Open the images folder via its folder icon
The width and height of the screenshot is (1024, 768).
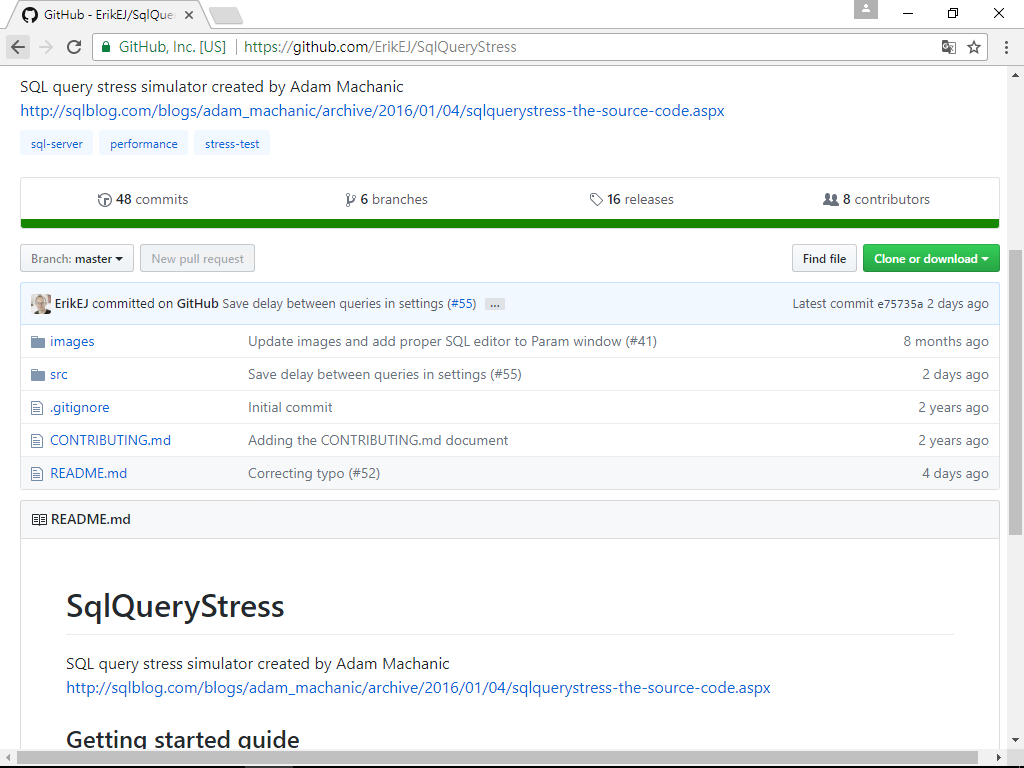pyautogui.click(x=37, y=341)
